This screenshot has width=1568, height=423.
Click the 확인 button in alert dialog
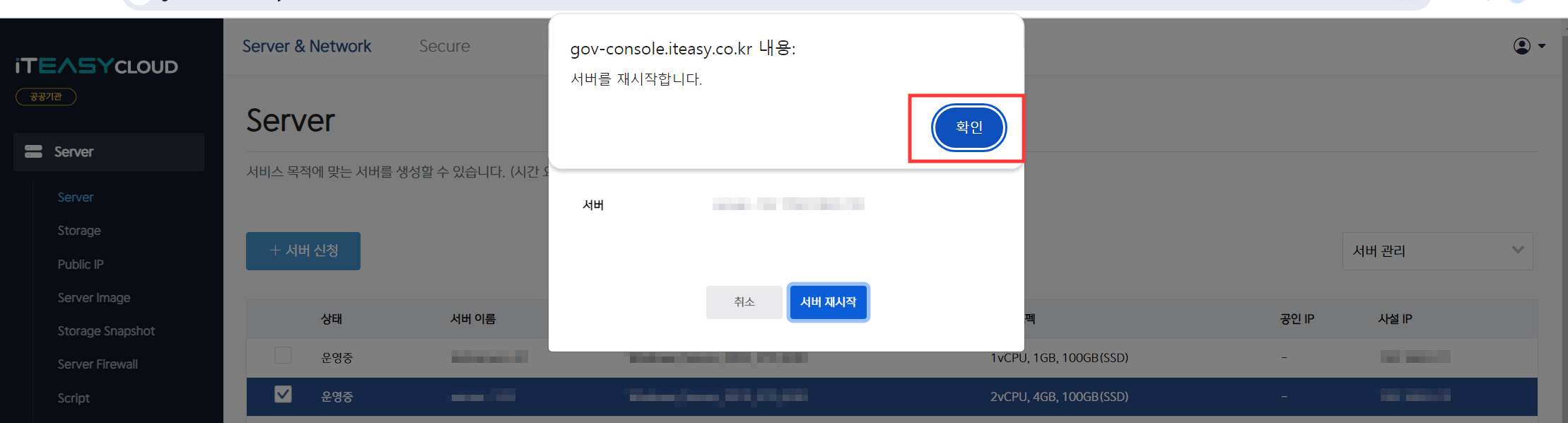click(x=969, y=127)
